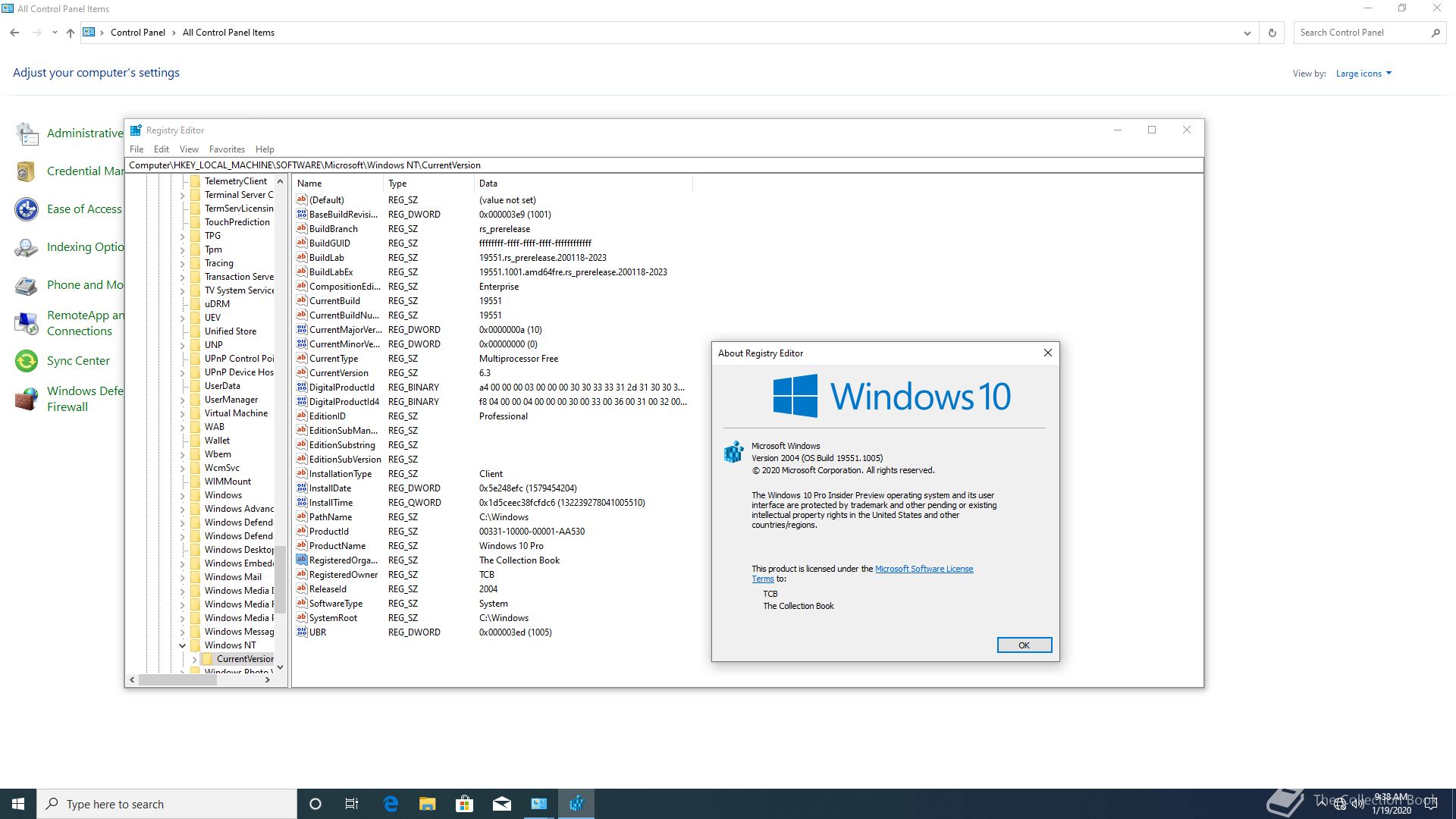Go up one level in Control Panel navigation

(71, 33)
